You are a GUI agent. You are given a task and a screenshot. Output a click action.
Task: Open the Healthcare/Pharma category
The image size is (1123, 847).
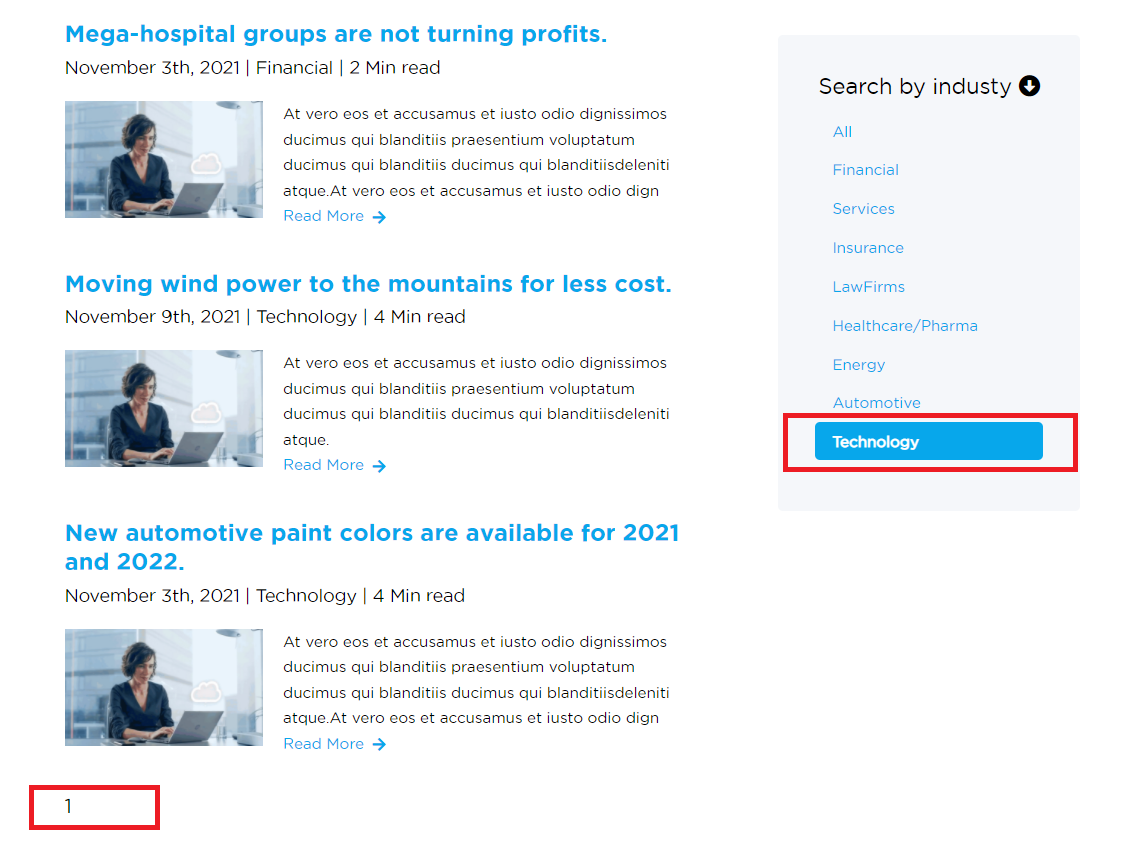(x=905, y=325)
